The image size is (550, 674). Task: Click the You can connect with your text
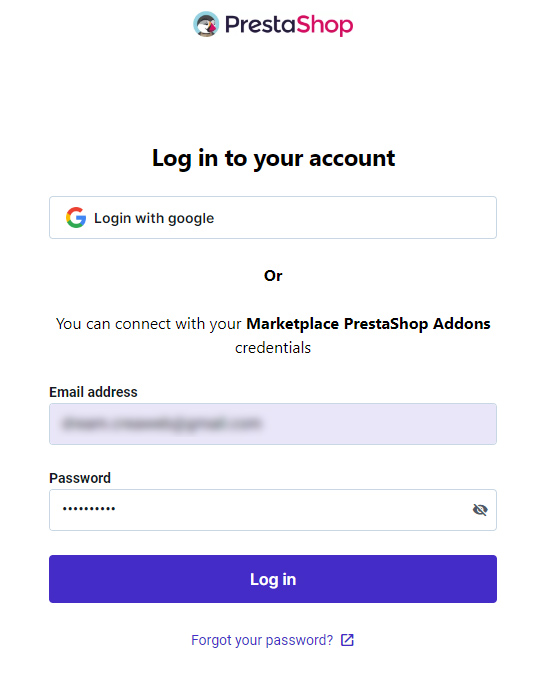(149, 324)
